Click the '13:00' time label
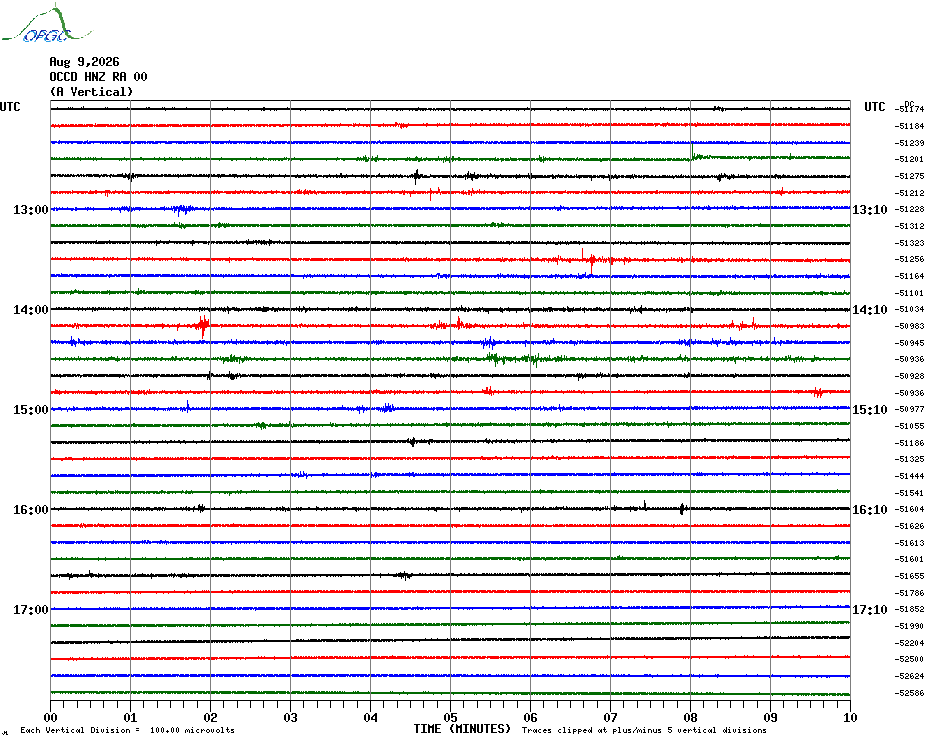The image size is (930, 744). tap(31, 209)
